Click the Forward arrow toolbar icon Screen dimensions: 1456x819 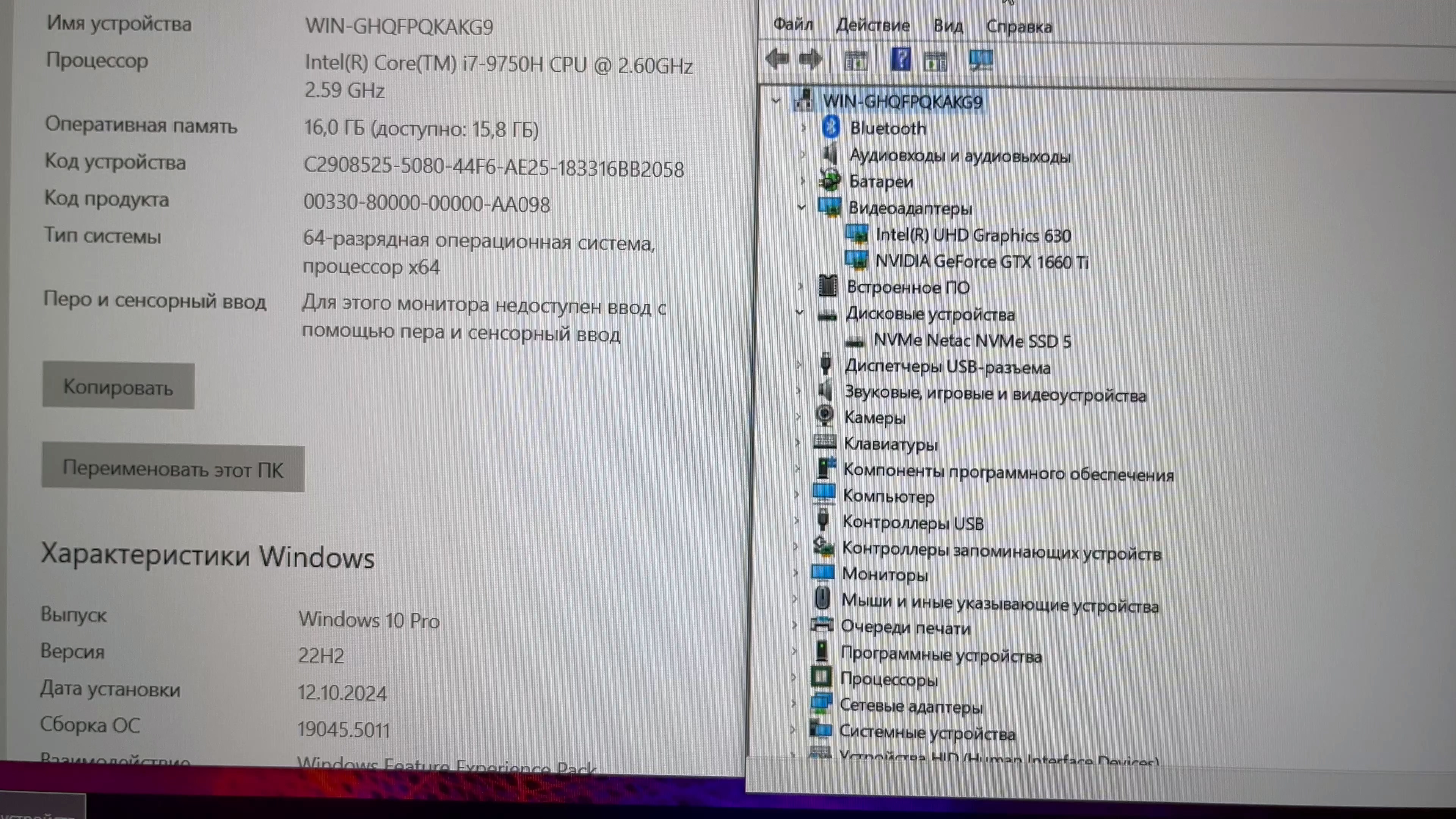click(811, 60)
